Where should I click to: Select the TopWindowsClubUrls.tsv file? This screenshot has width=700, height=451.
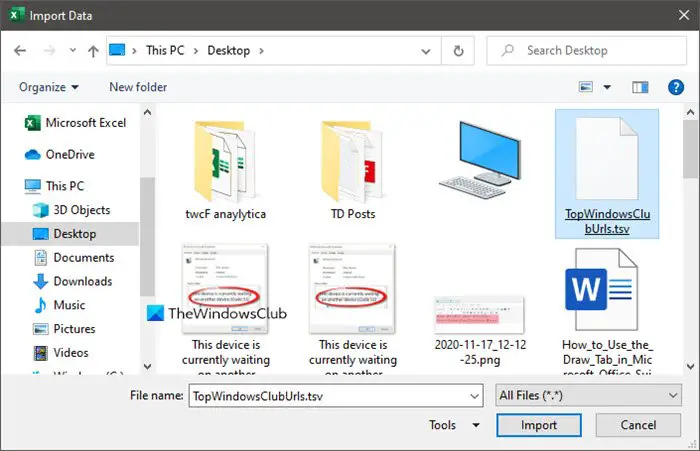pos(607,174)
